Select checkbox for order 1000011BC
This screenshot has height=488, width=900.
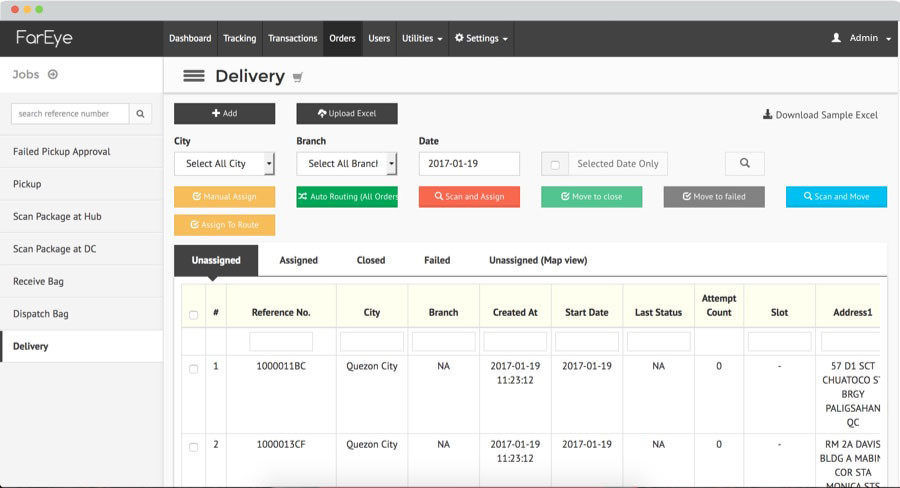point(194,369)
